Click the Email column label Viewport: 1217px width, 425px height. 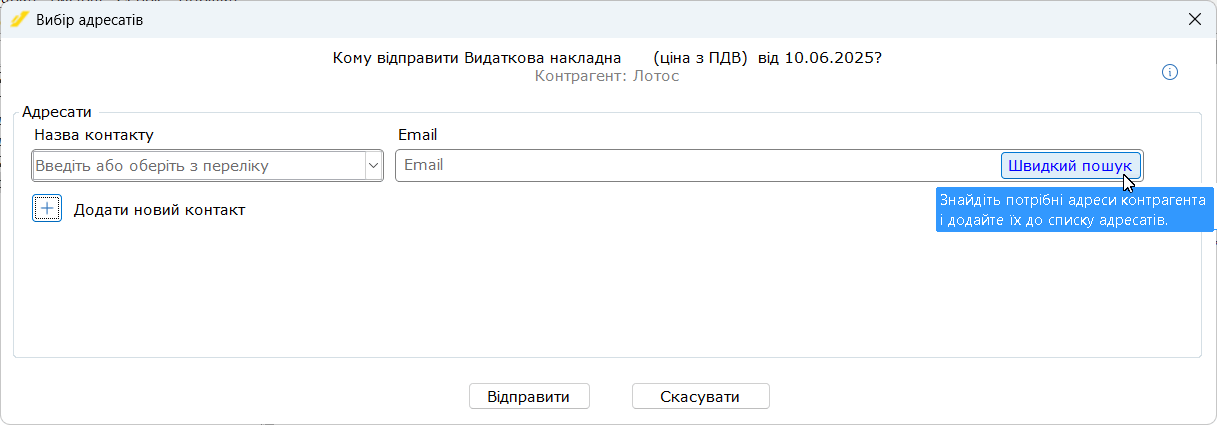coord(418,134)
